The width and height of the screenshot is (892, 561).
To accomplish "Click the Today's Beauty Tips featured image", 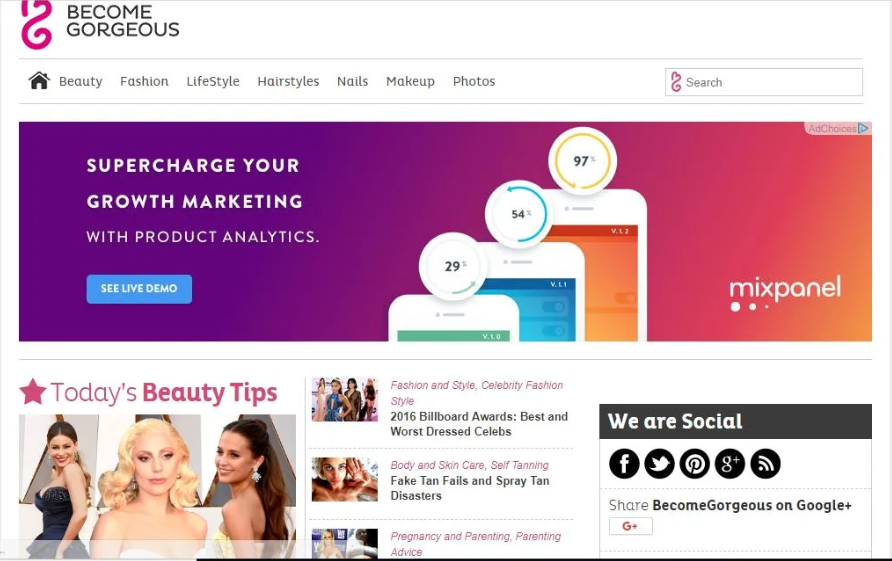I will (158, 486).
